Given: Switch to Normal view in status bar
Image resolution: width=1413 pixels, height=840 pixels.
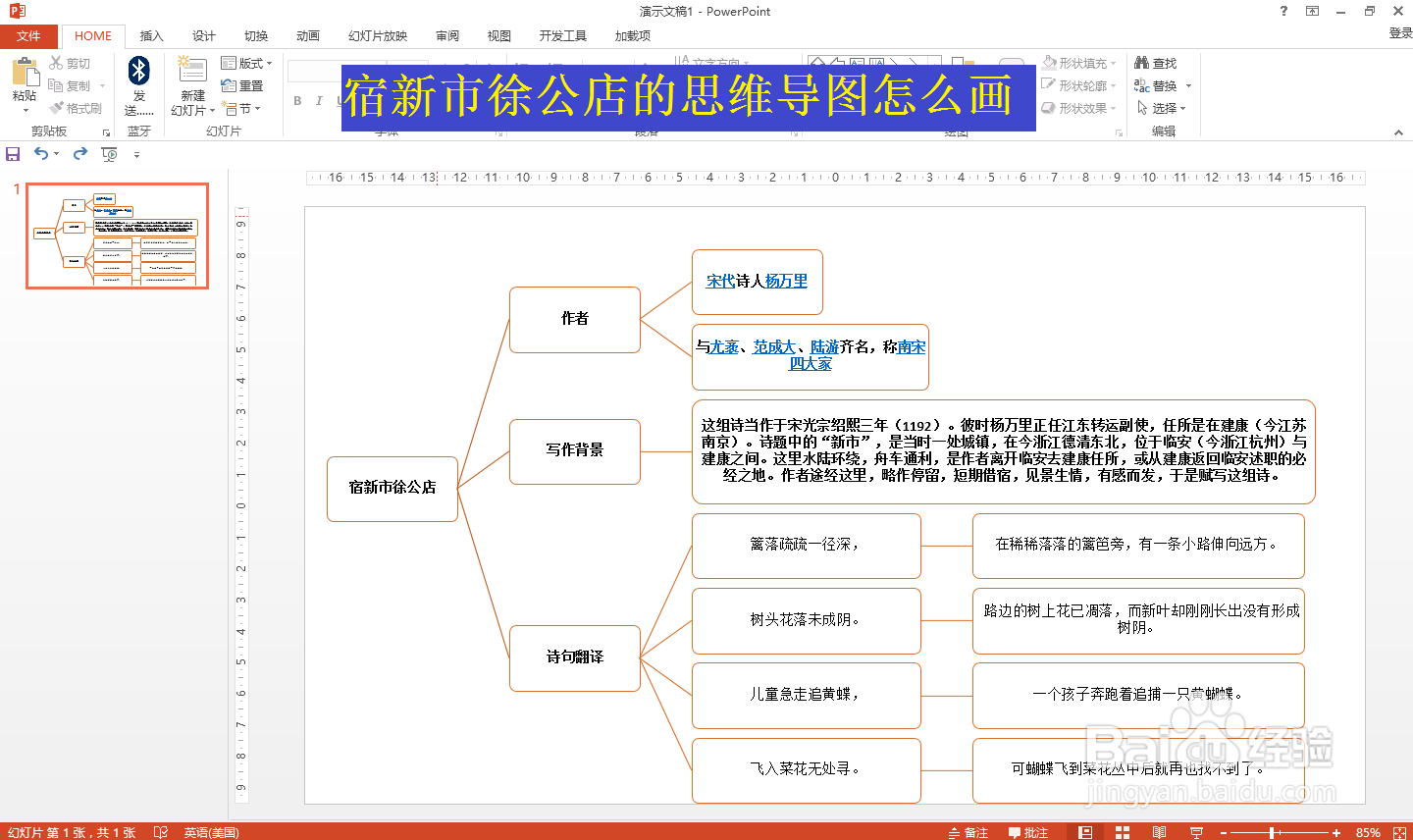Looking at the screenshot, I should pos(1085,832).
